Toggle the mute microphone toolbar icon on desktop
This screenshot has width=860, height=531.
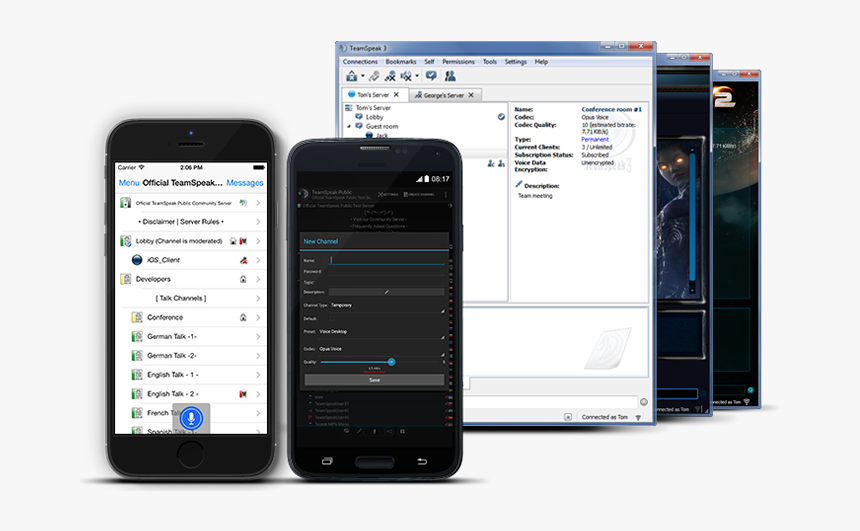click(390, 76)
